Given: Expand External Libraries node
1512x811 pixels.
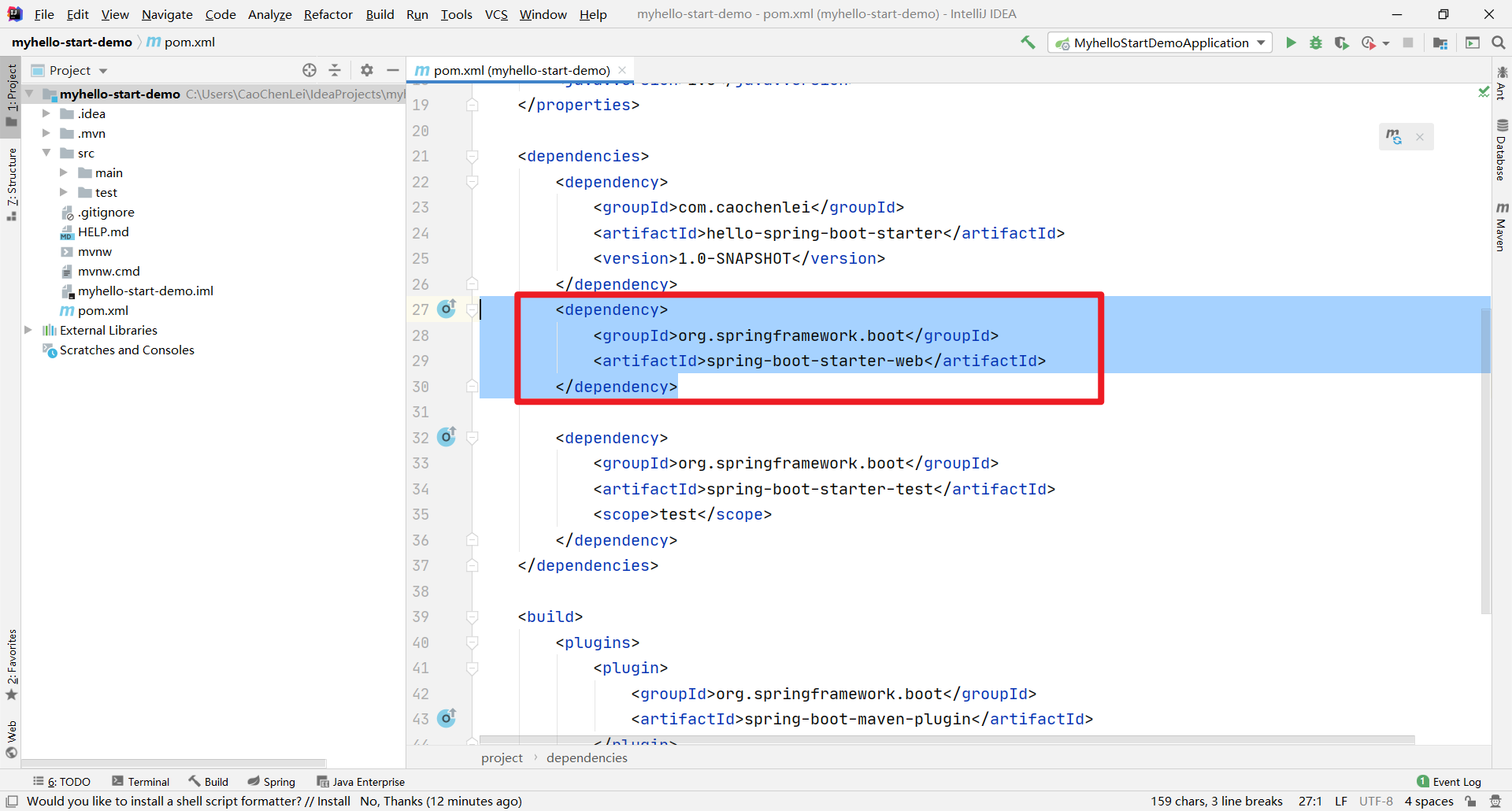Looking at the screenshot, I should point(29,330).
